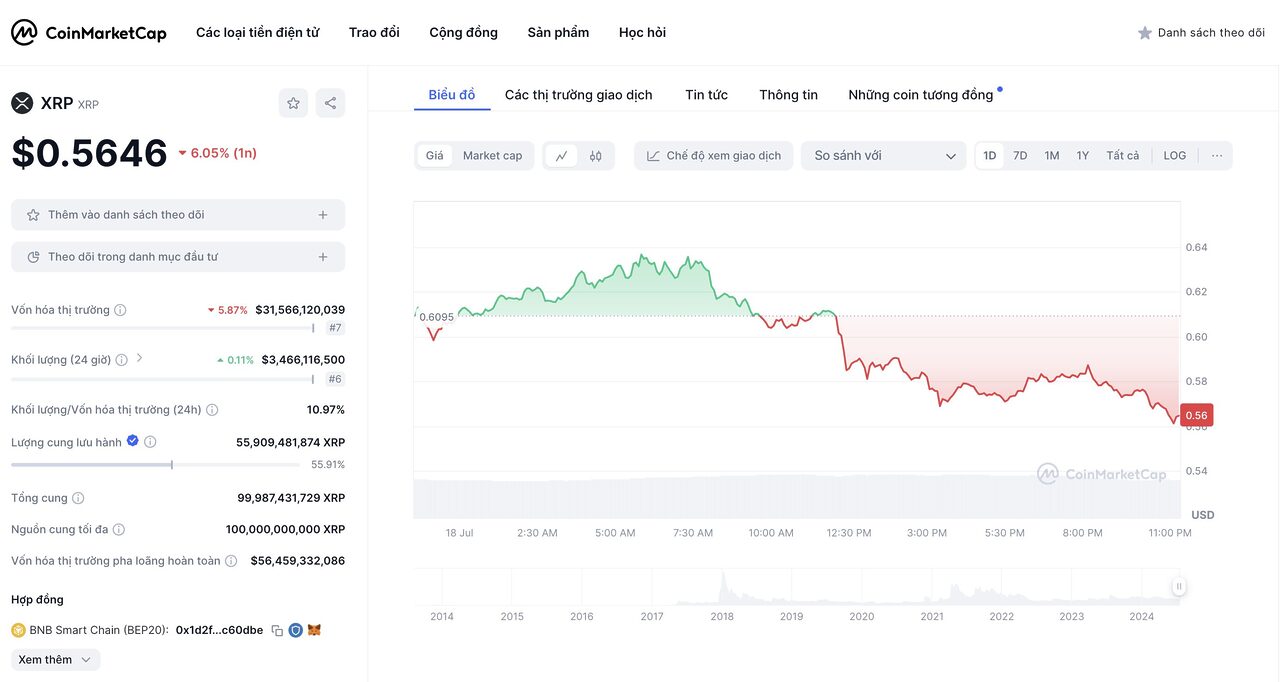Viewport: 1280px width, 682px height.
Task: Open Cộng đồng menu
Action: pyautogui.click(x=464, y=33)
